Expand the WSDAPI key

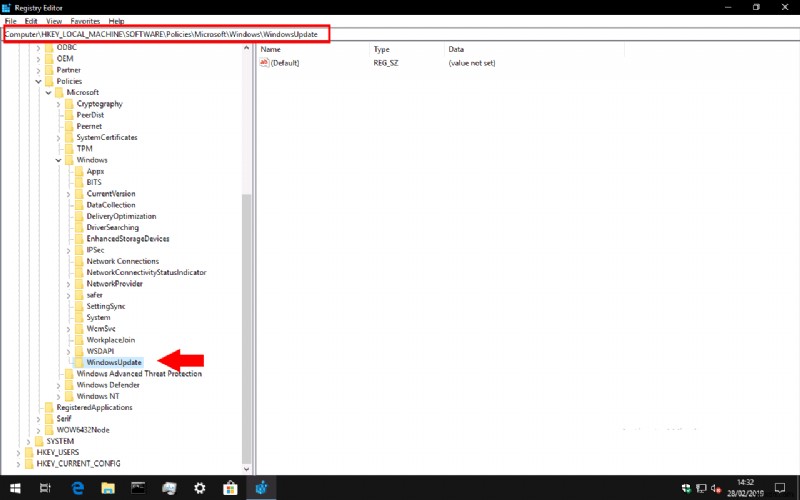click(68, 352)
